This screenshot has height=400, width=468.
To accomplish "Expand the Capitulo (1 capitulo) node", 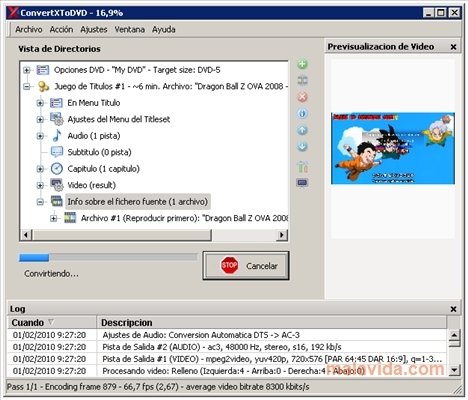I will click(40, 169).
